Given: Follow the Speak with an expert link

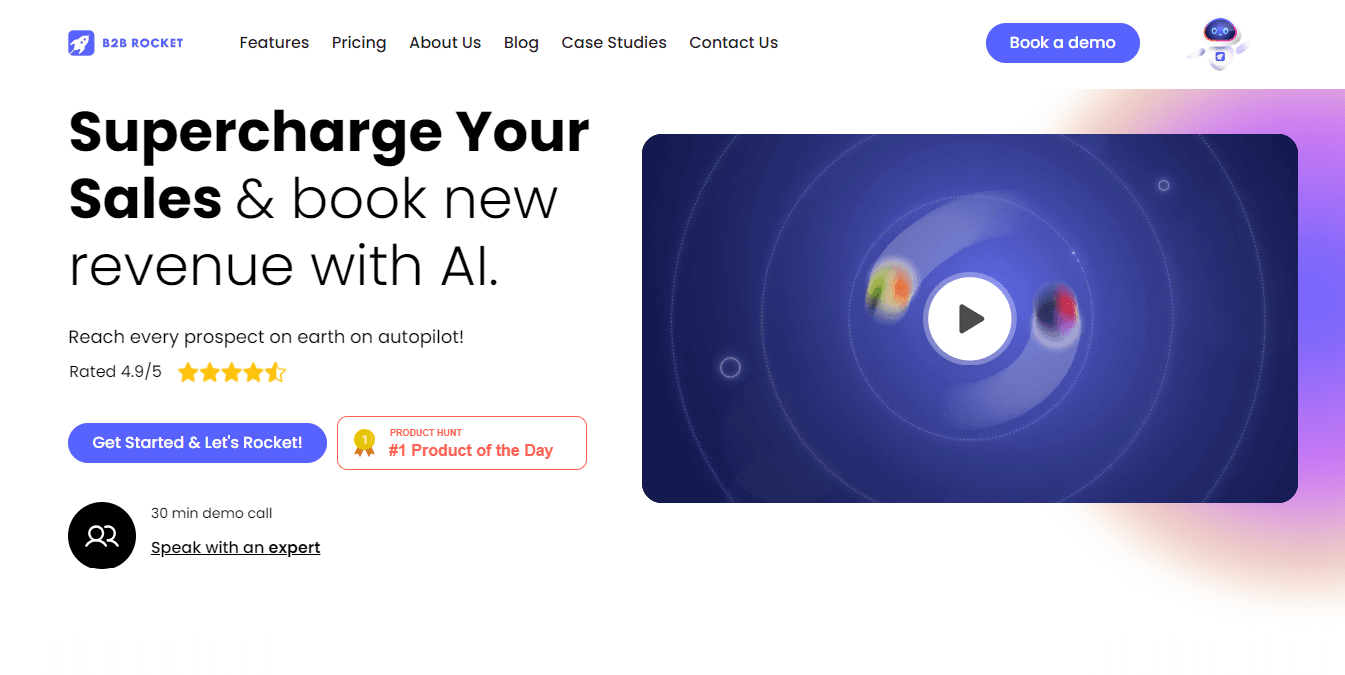Looking at the screenshot, I should tap(236, 548).
